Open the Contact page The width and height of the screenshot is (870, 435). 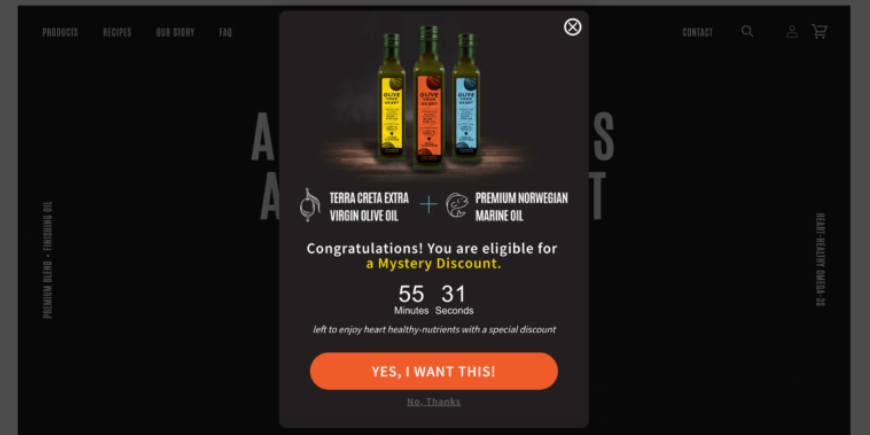[697, 33]
